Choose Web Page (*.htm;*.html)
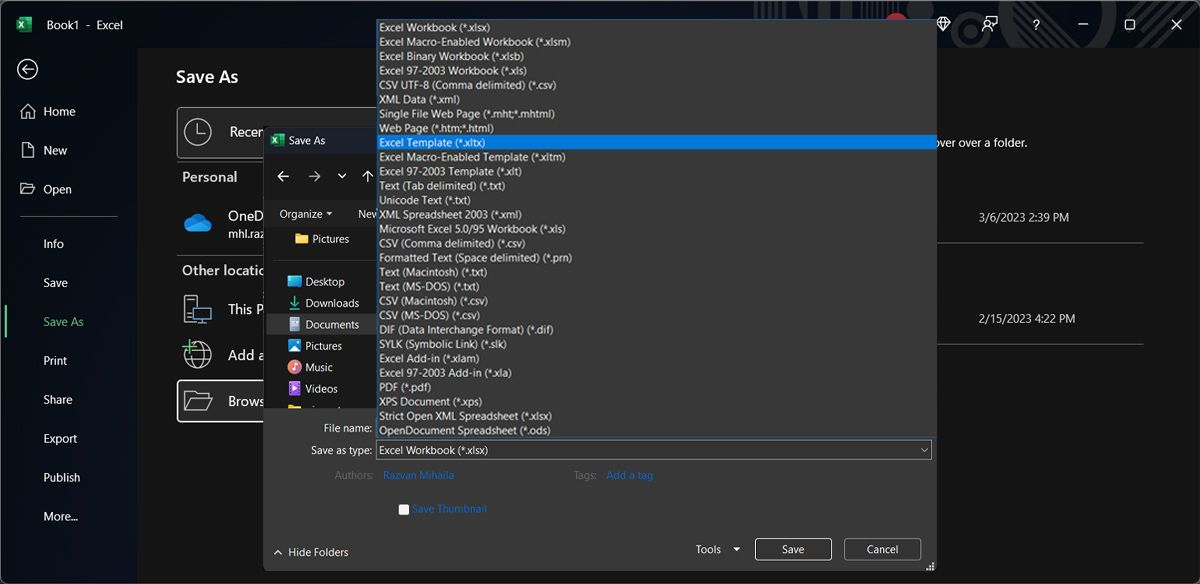1200x584 pixels. pyautogui.click(x=655, y=128)
